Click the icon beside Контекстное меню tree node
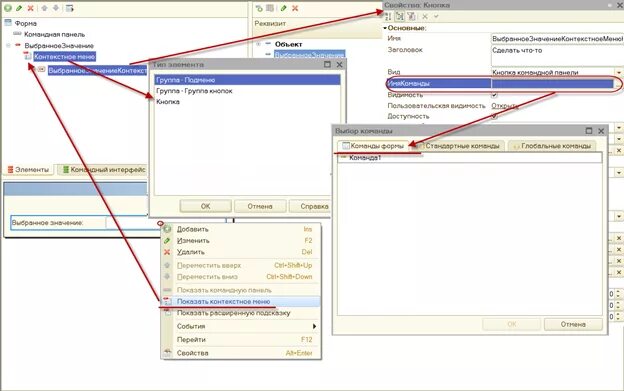The image size is (624, 391). 27,56
